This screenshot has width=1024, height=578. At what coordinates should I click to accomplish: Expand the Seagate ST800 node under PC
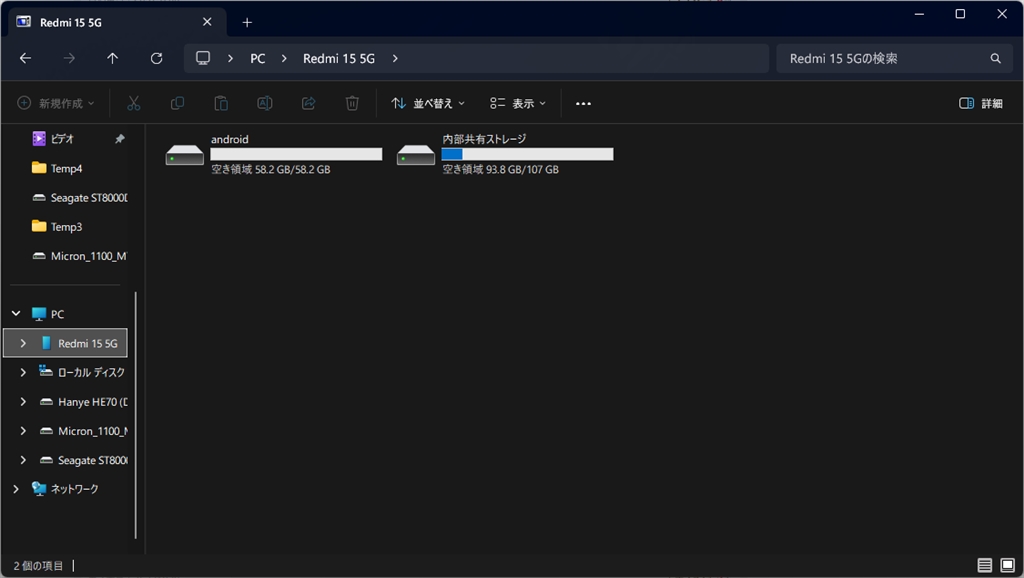coord(24,460)
